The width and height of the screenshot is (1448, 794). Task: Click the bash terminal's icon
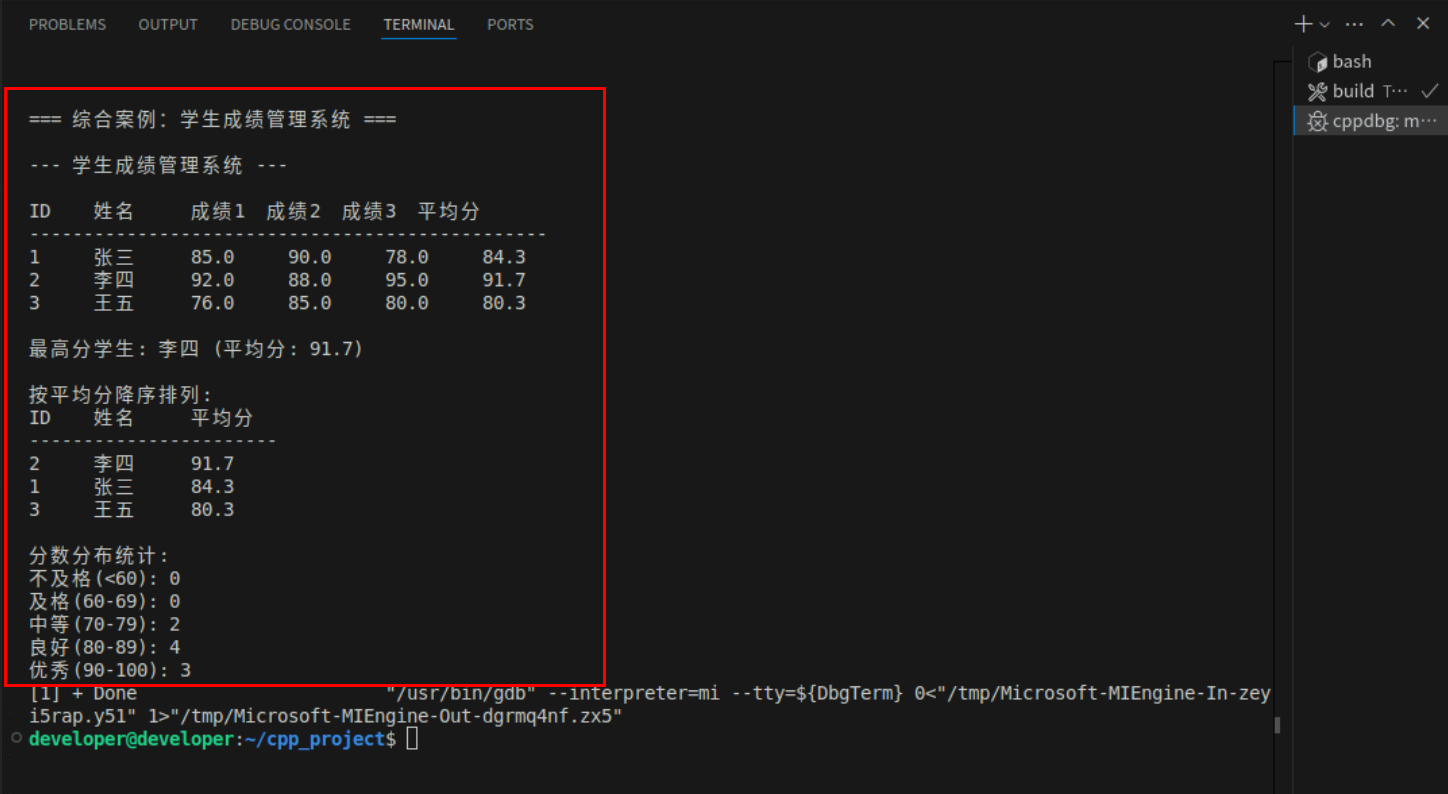1317,62
